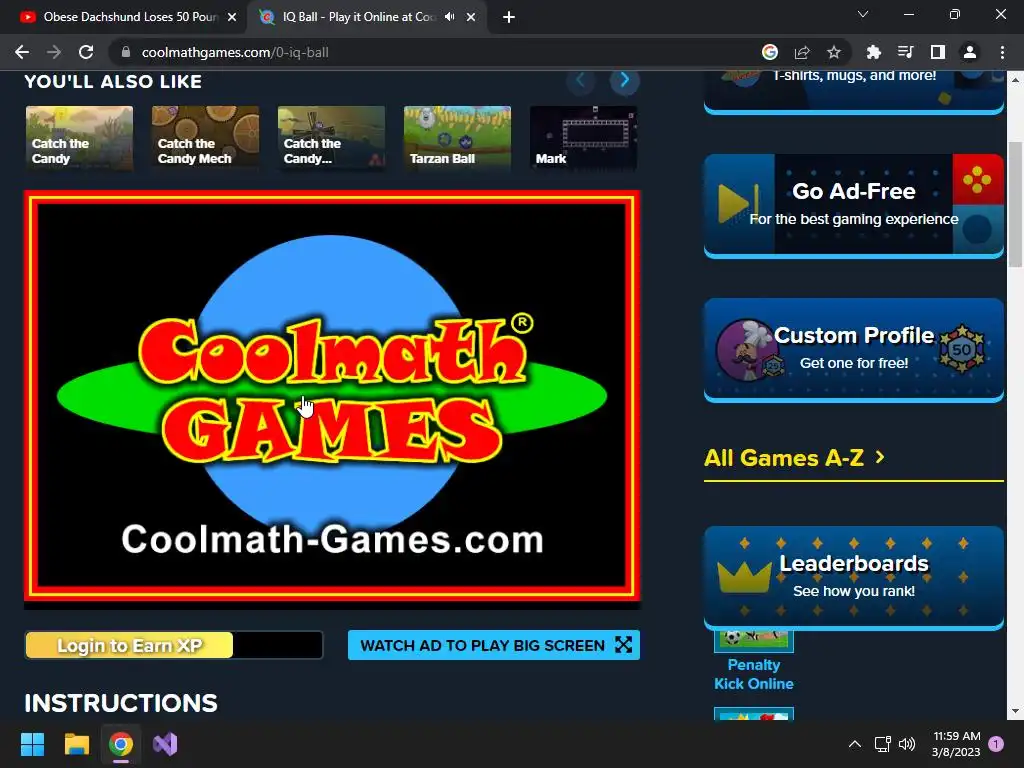The height and width of the screenshot is (768, 1024).
Task: Open the Mark game thumbnail
Action: point(583,138)
